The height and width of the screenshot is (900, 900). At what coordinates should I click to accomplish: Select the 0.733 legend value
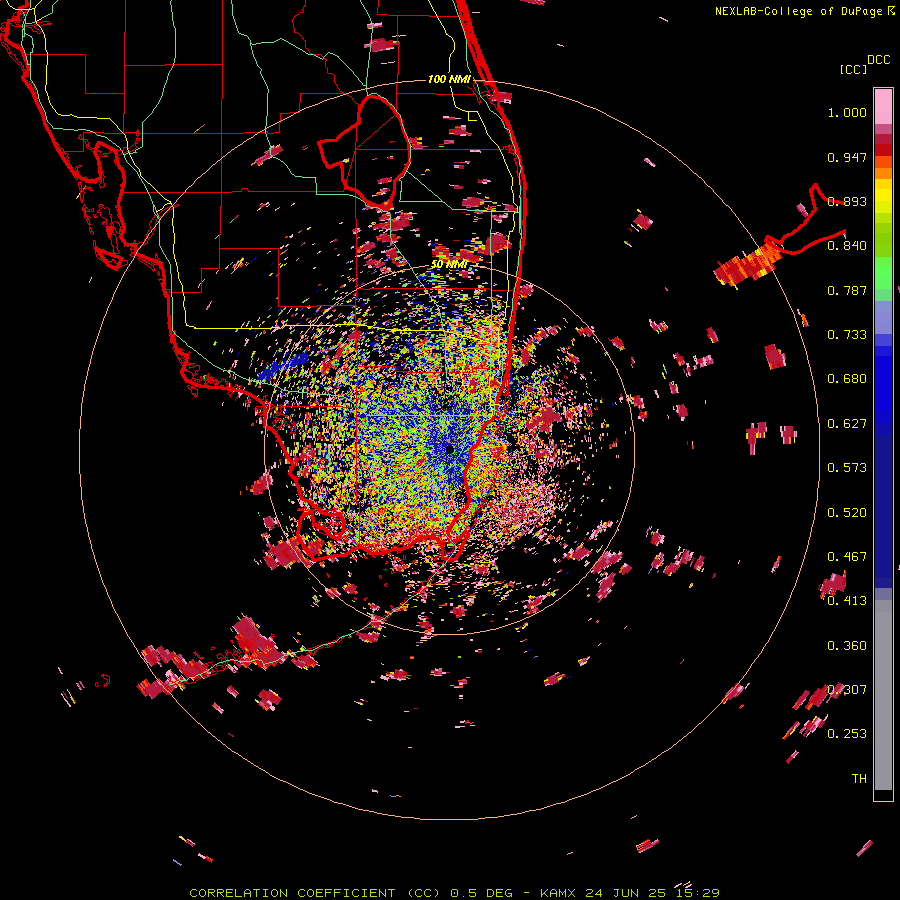pyautogui.click(x=847, y=335)
